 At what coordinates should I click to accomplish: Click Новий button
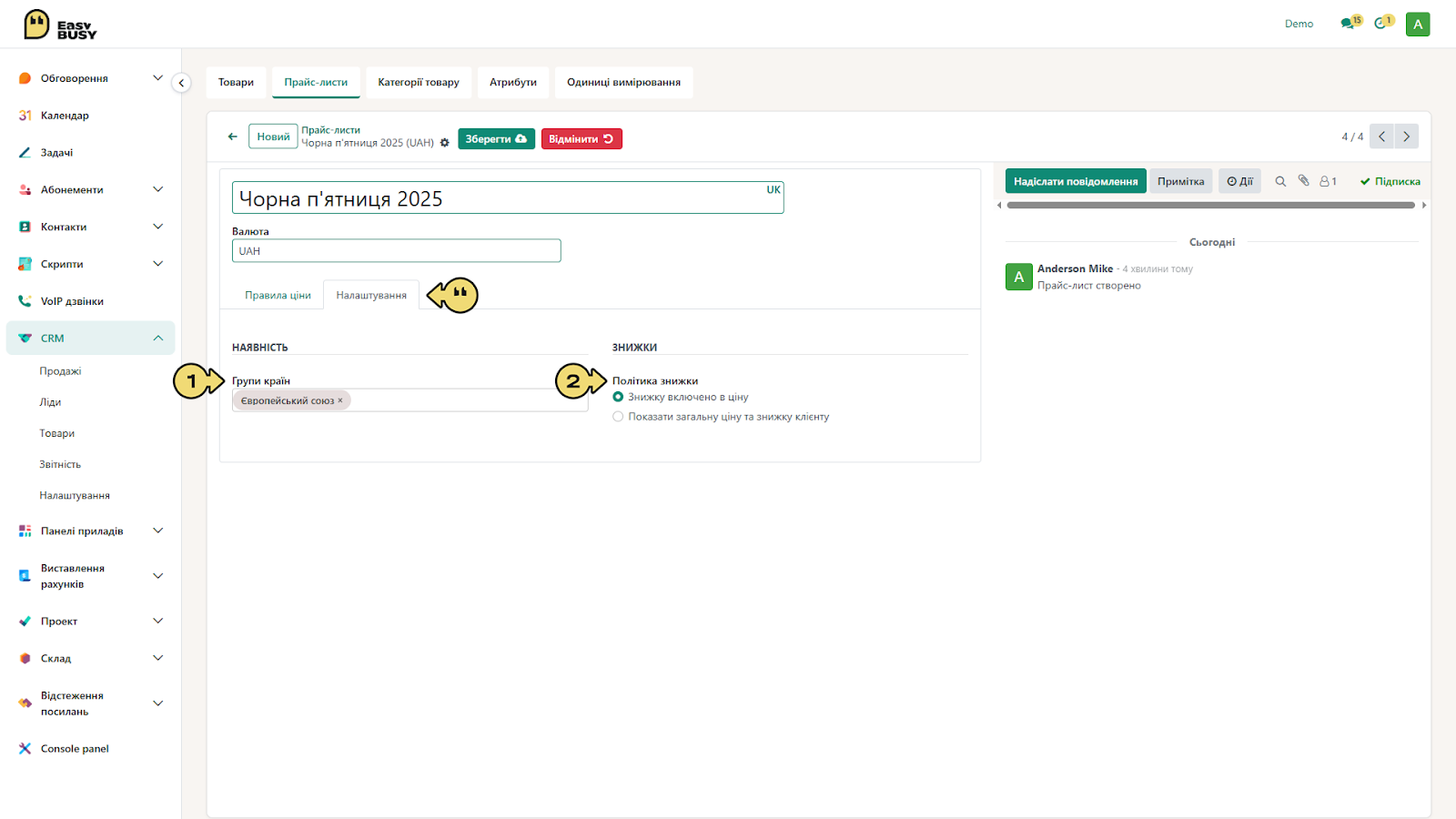[273, 136]
